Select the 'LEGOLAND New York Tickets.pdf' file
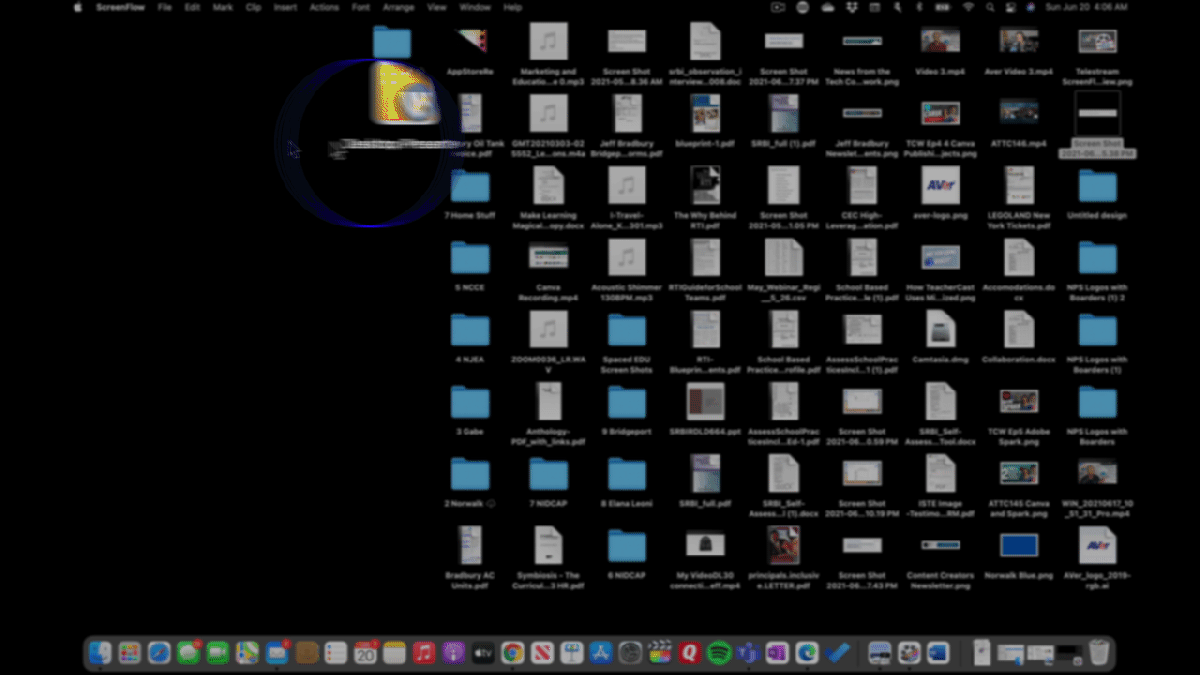 [1019, 186]
